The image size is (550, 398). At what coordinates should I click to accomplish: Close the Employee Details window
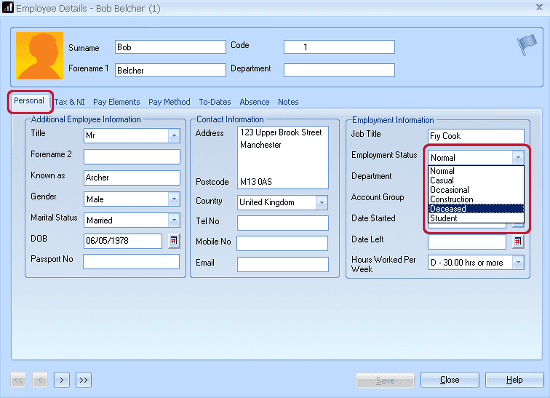coord(539,7)
